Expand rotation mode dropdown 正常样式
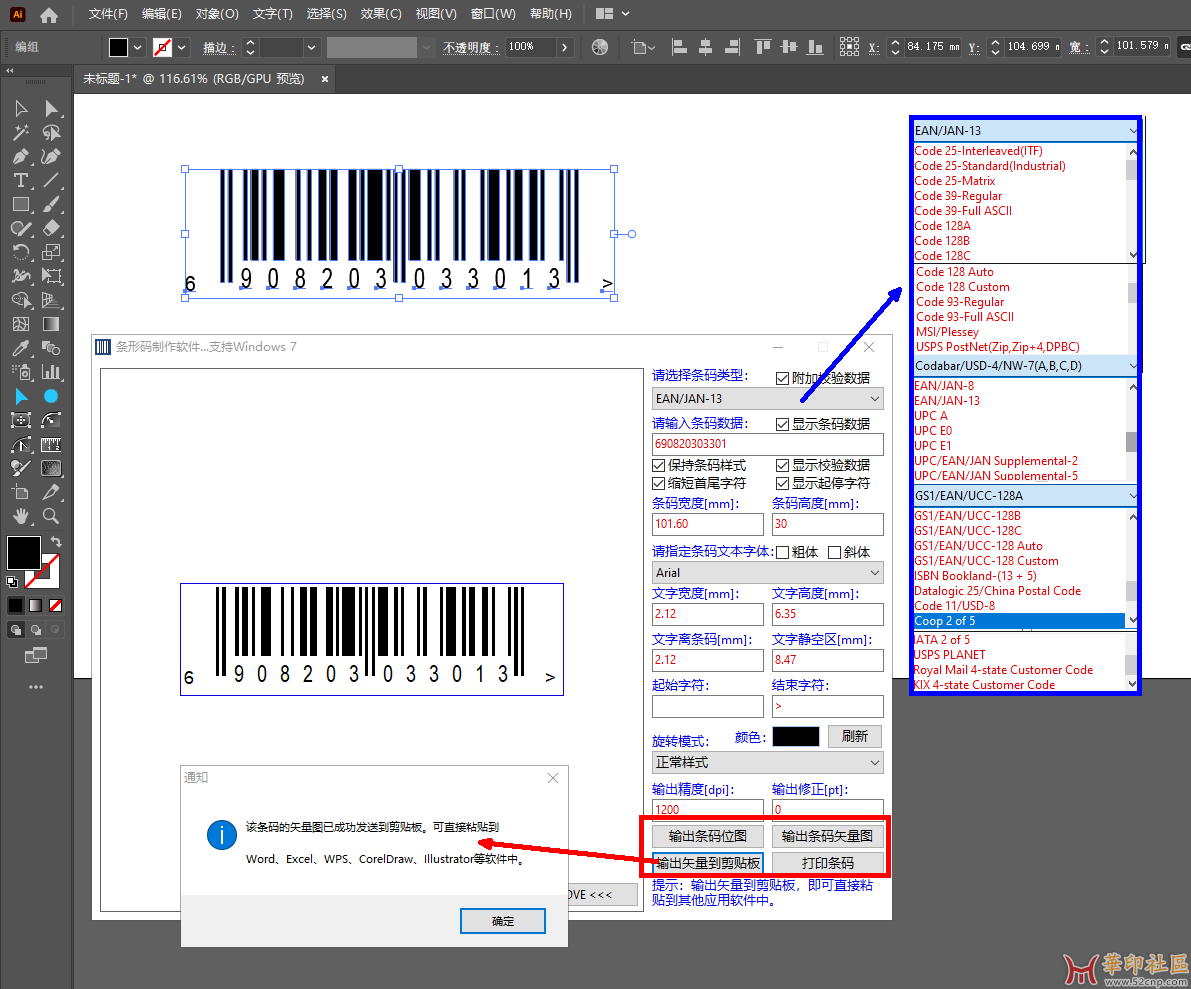The width and height of the screenshot is (1191, 989). pyautogui.click(x=768, y=763)
